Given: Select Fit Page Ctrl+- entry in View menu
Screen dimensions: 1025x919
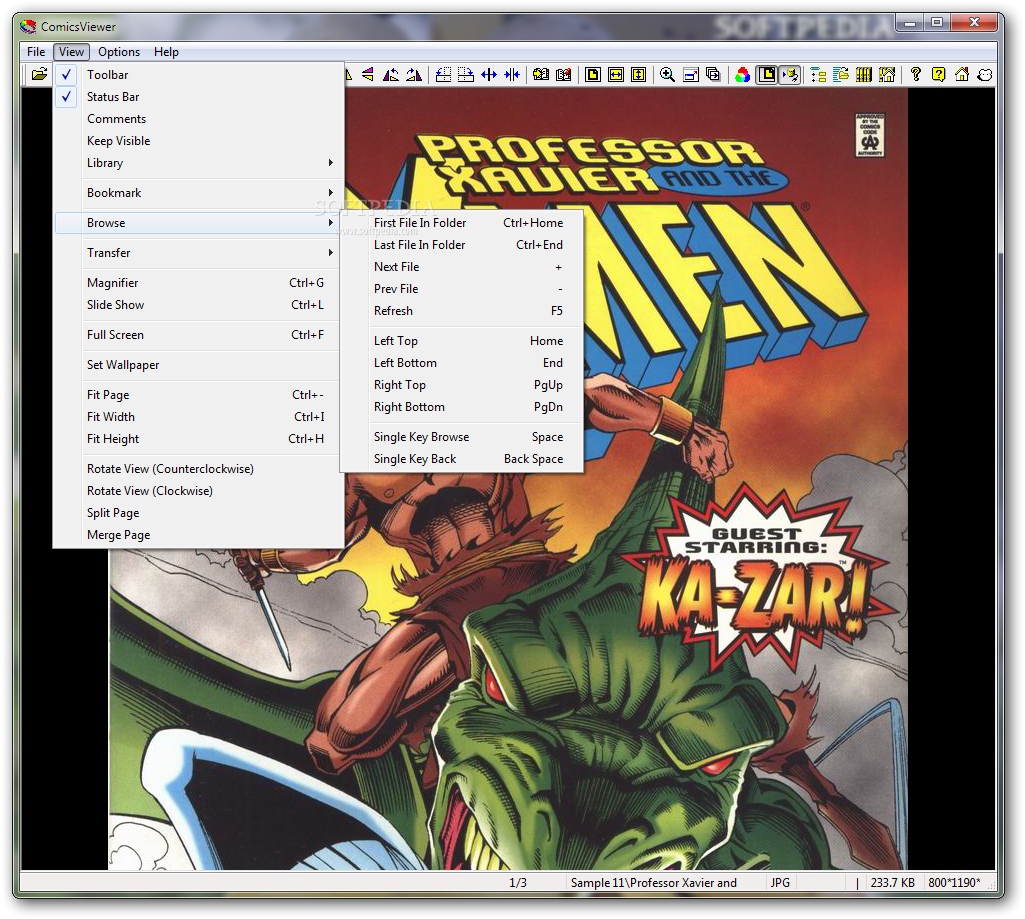Looking at the screenshot, I should (199, 395).
